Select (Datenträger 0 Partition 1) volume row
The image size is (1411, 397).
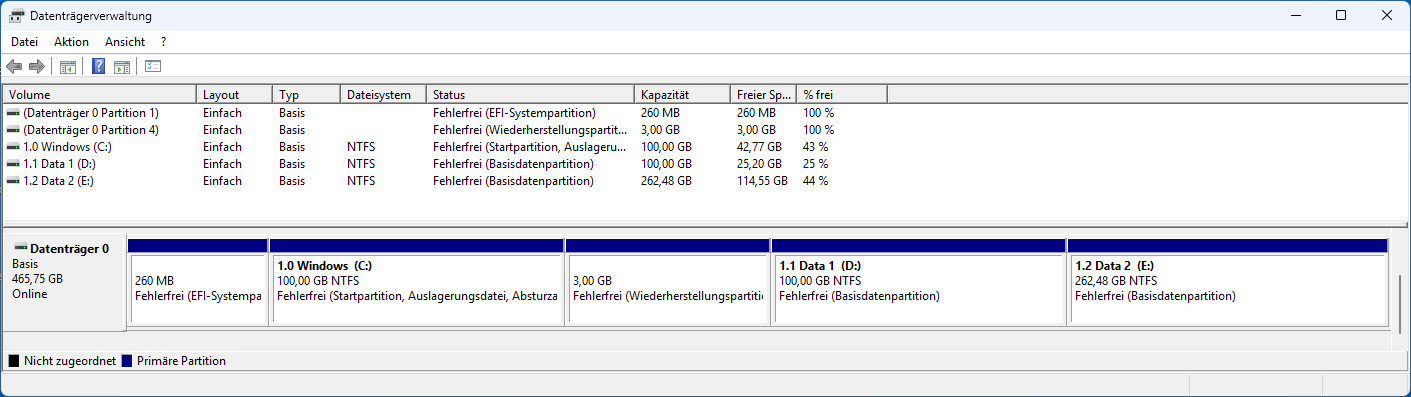[446, 113]
